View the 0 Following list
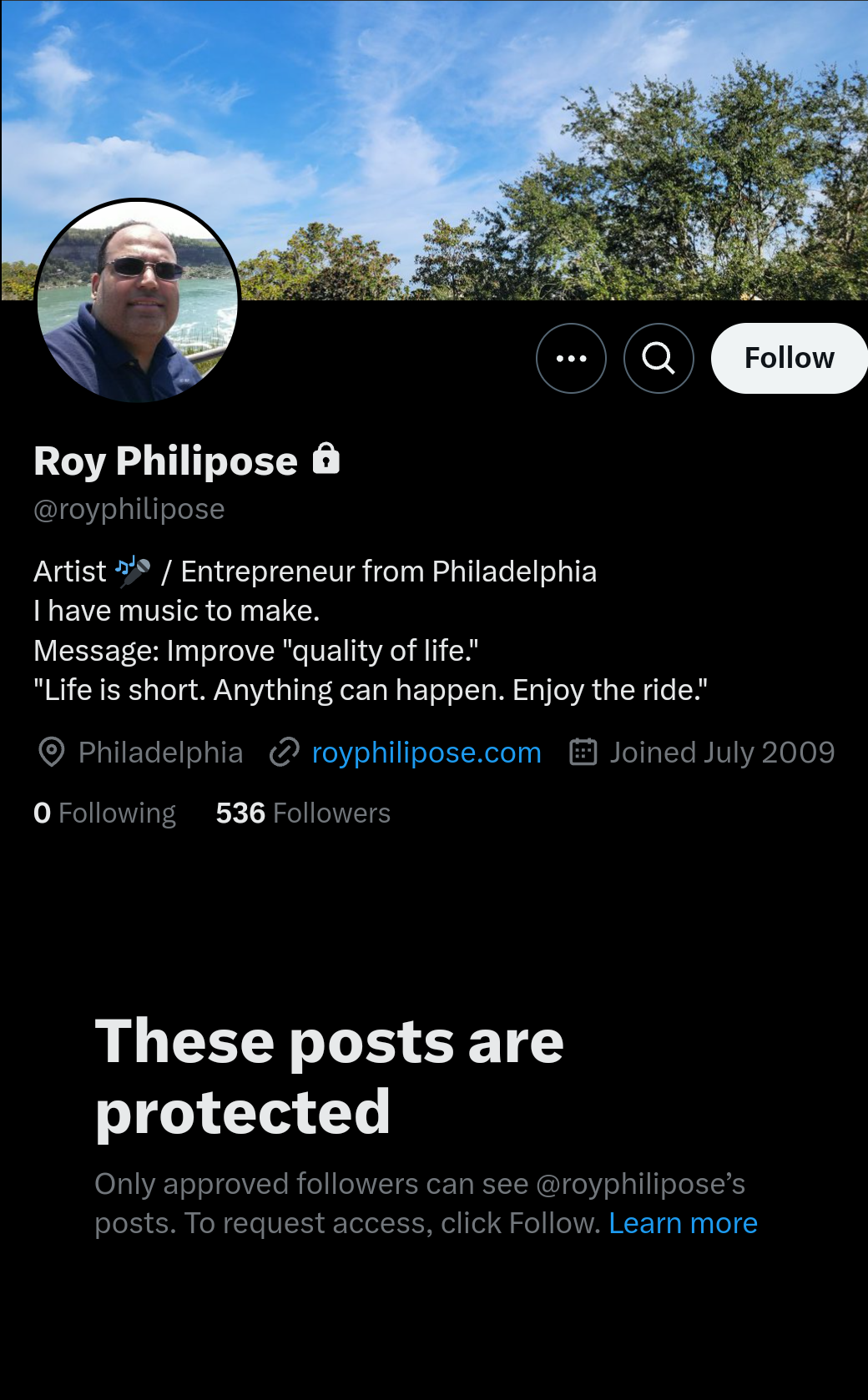The width and height of the screenshot is (868, 1400). [104, 813]
